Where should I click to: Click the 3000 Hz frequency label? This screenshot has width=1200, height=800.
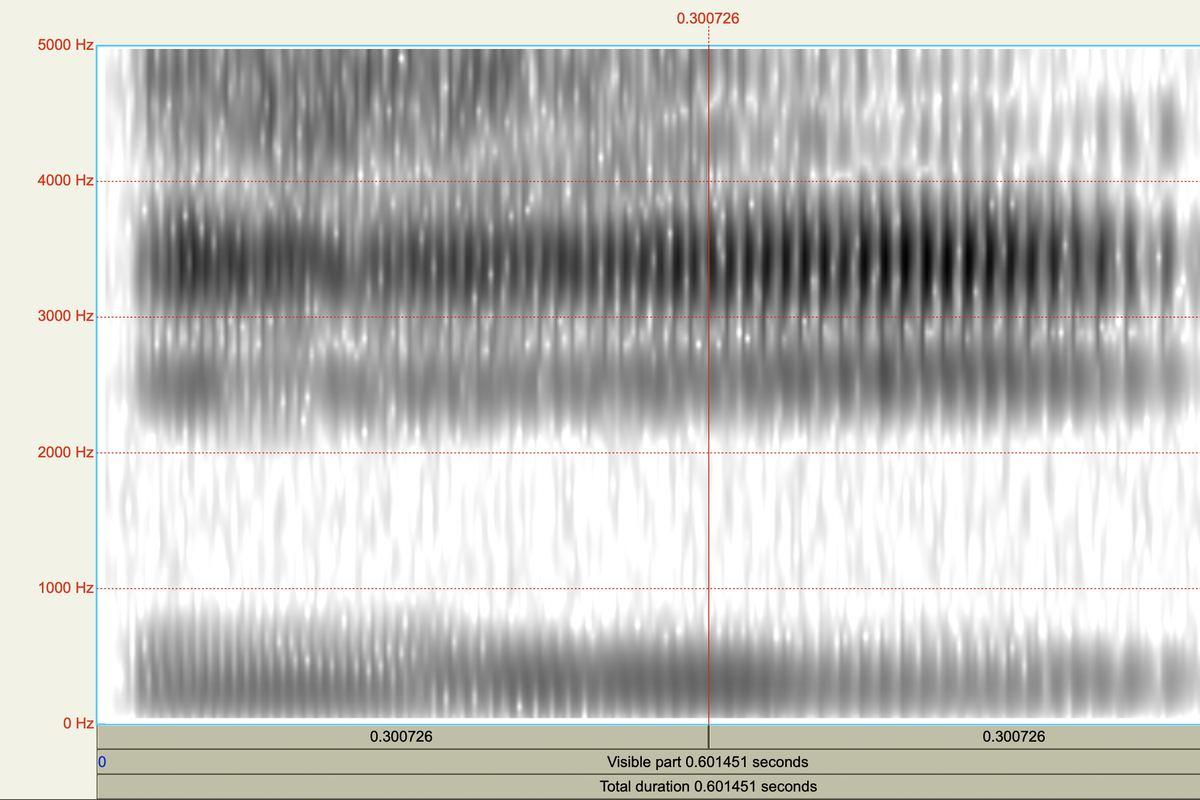click(66, 316)
